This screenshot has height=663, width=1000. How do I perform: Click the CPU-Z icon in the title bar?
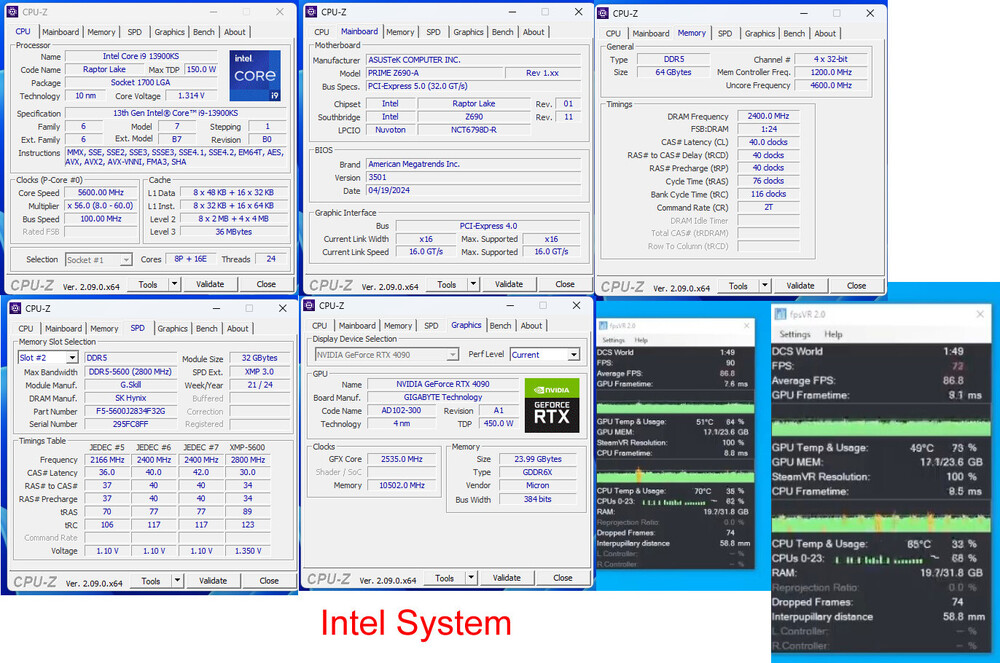pyautogui.click(x=13, y=11)
